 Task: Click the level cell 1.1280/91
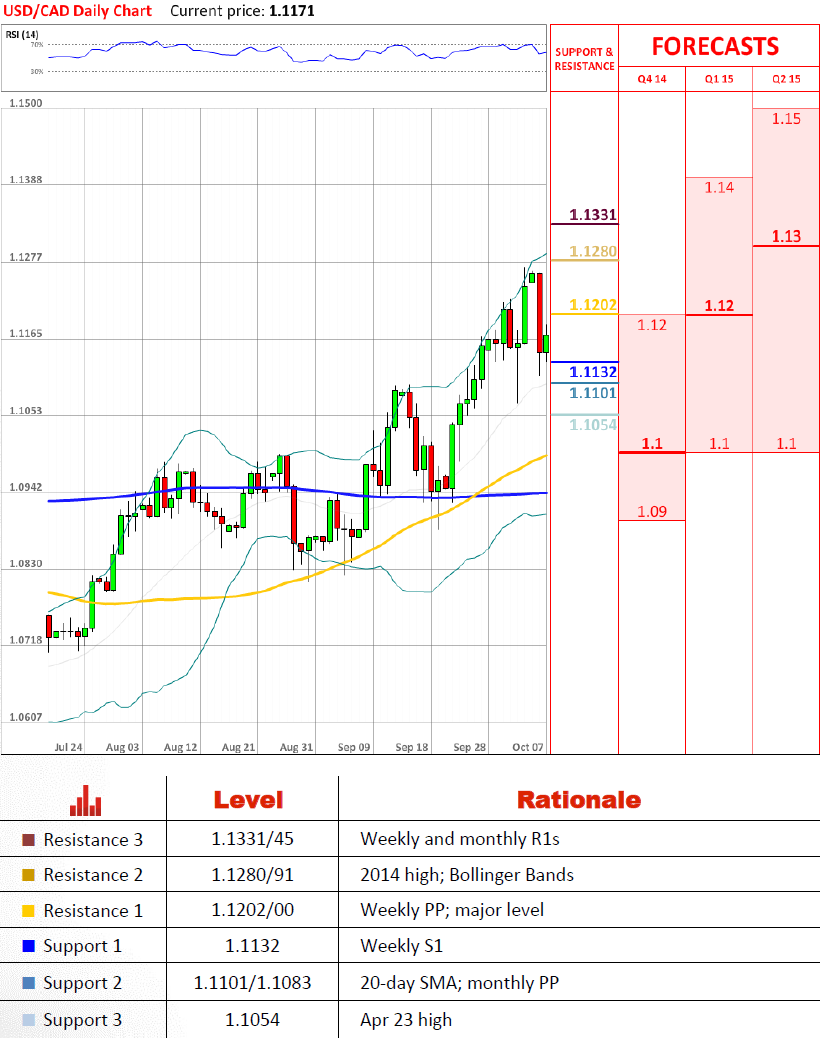(x=252, y=875)
